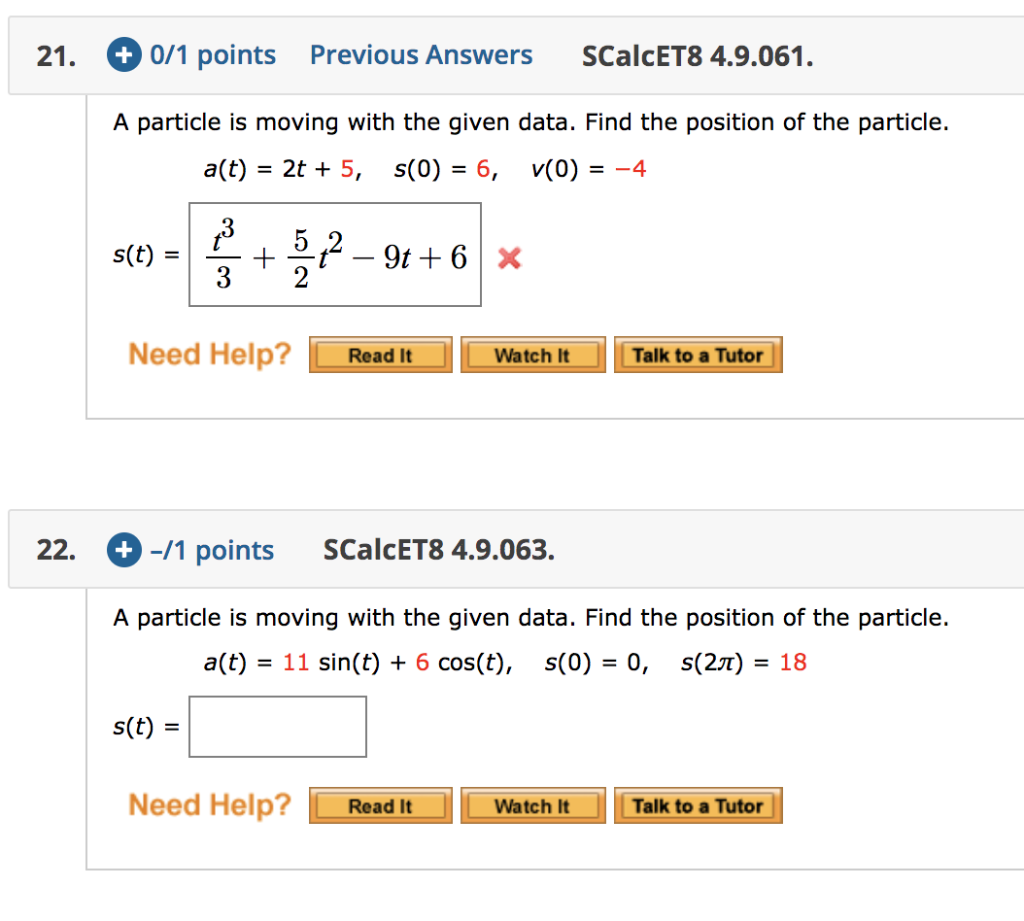Expand question 22 details via plus icon
The height and width of the screenshot is (921, 1024).
point(123,549)
